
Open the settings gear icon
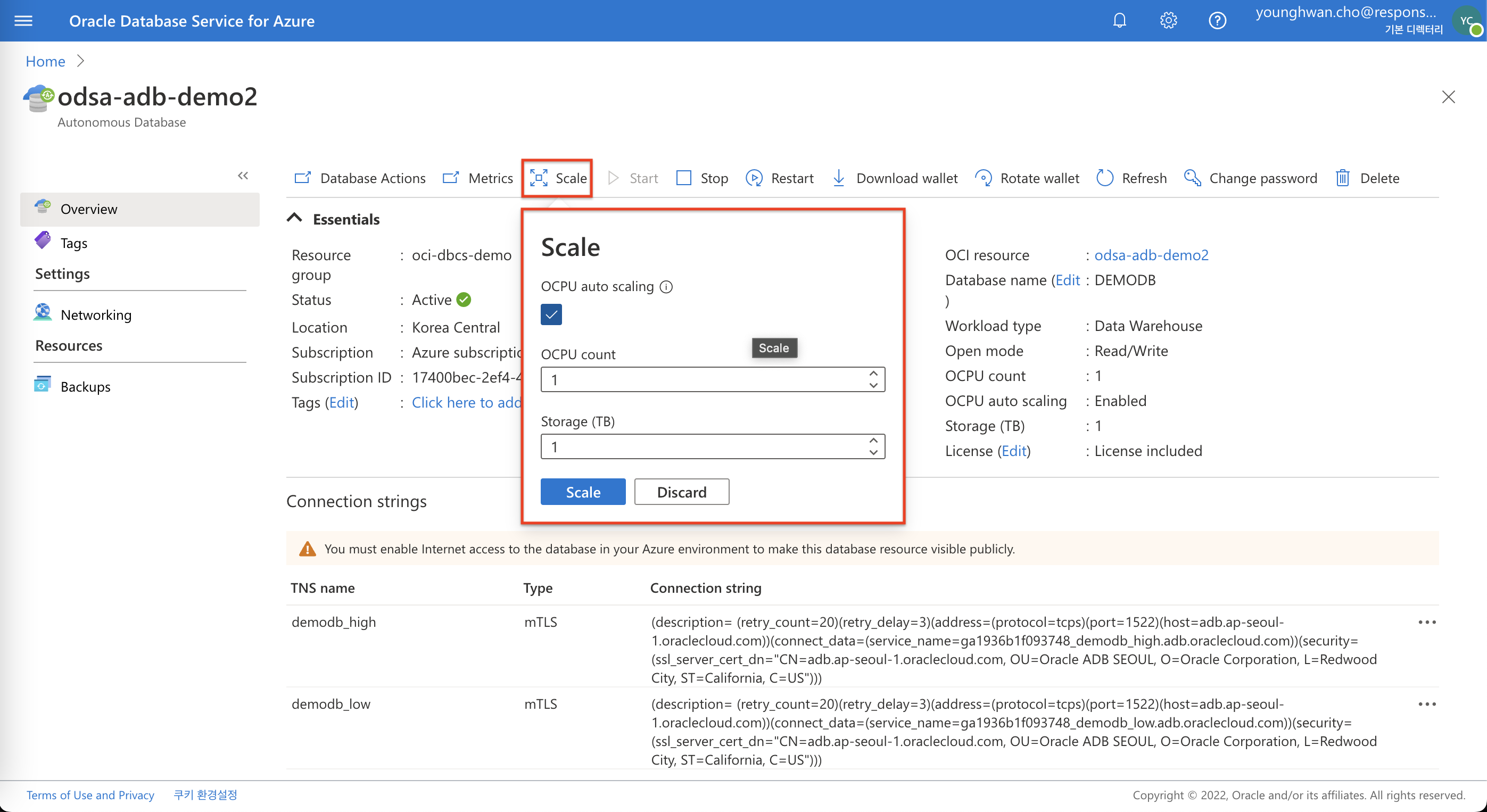click(x=1168, y=21)
